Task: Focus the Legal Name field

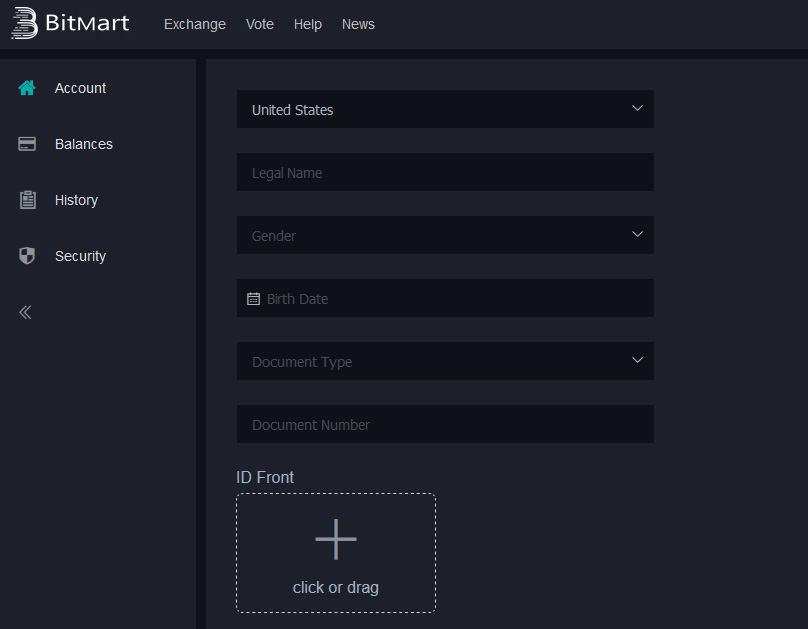Action: point(445,172)
